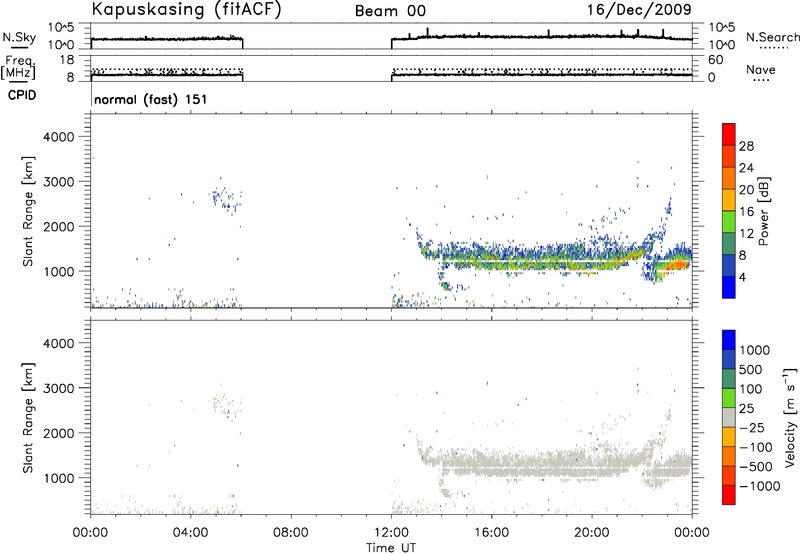Click the '4000' tick on the power panel axis
800x554 pixels.
[59, 137]
